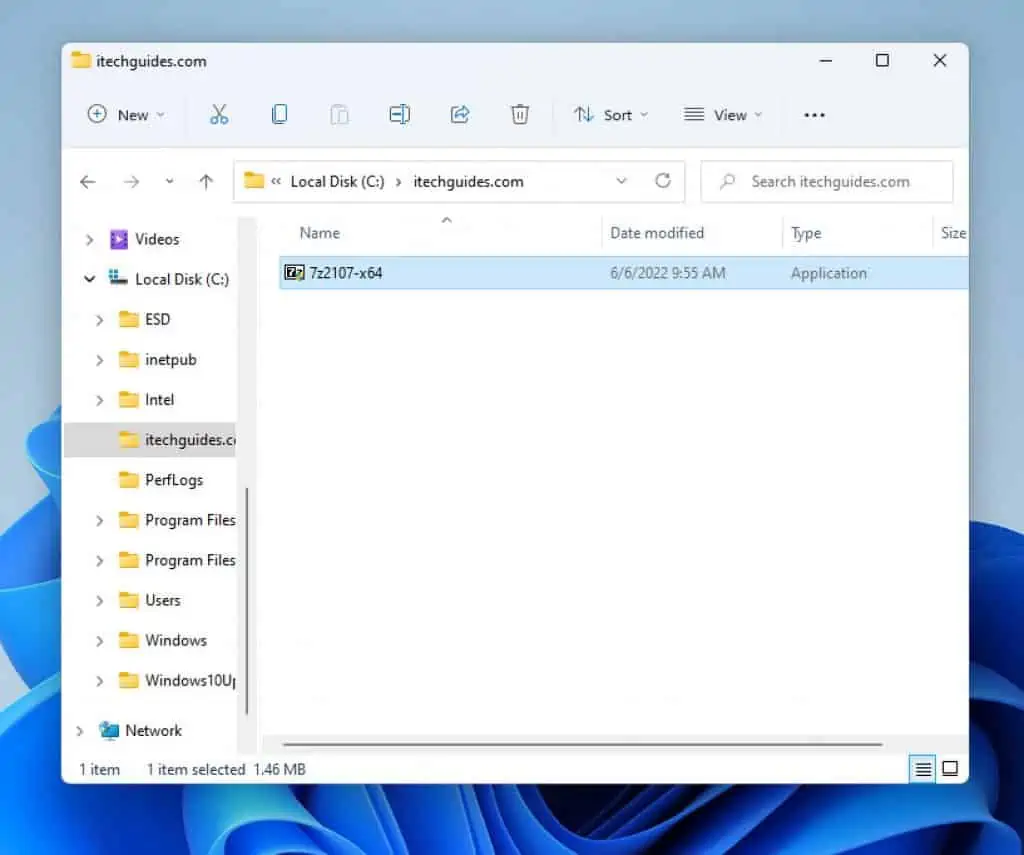Click the 7z2107-x64 application icon
The image size is (1024, 855).
coord(295,273)
